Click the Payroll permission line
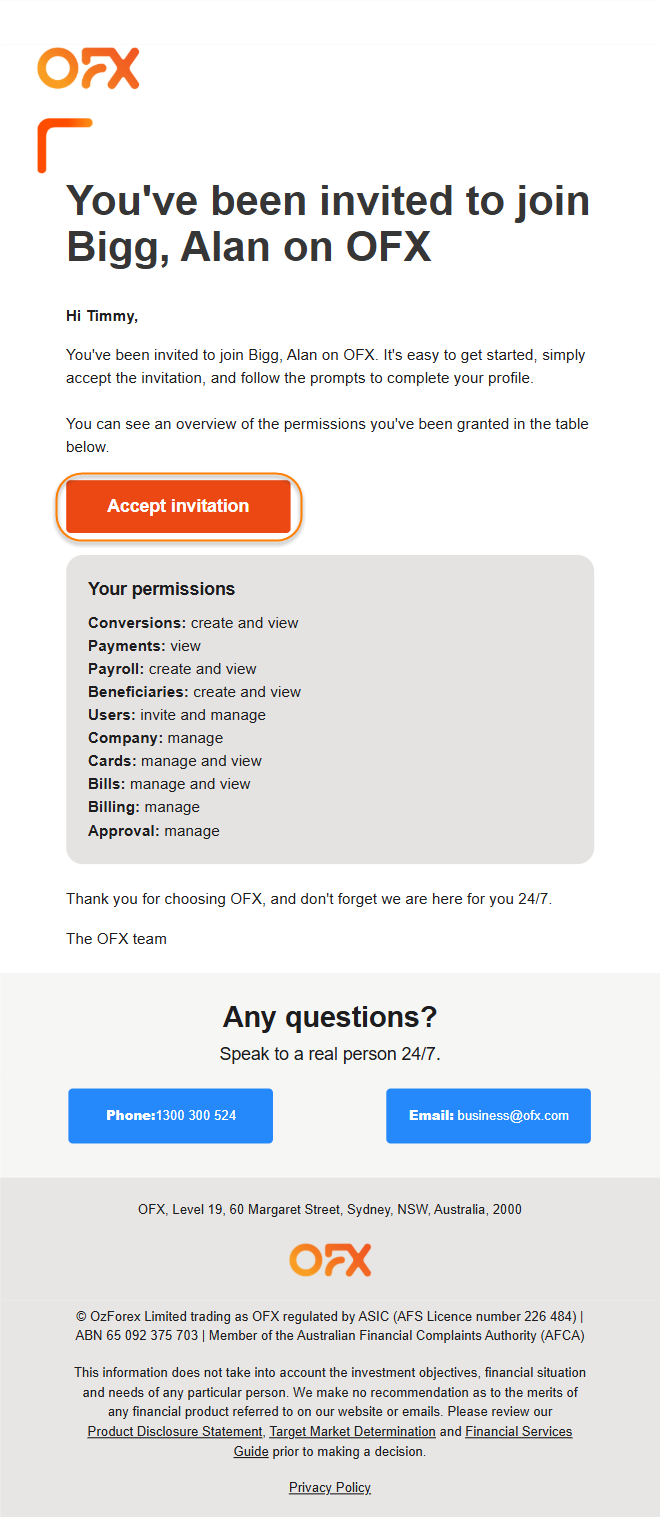660x1517 pixels. tap(172, 669)
